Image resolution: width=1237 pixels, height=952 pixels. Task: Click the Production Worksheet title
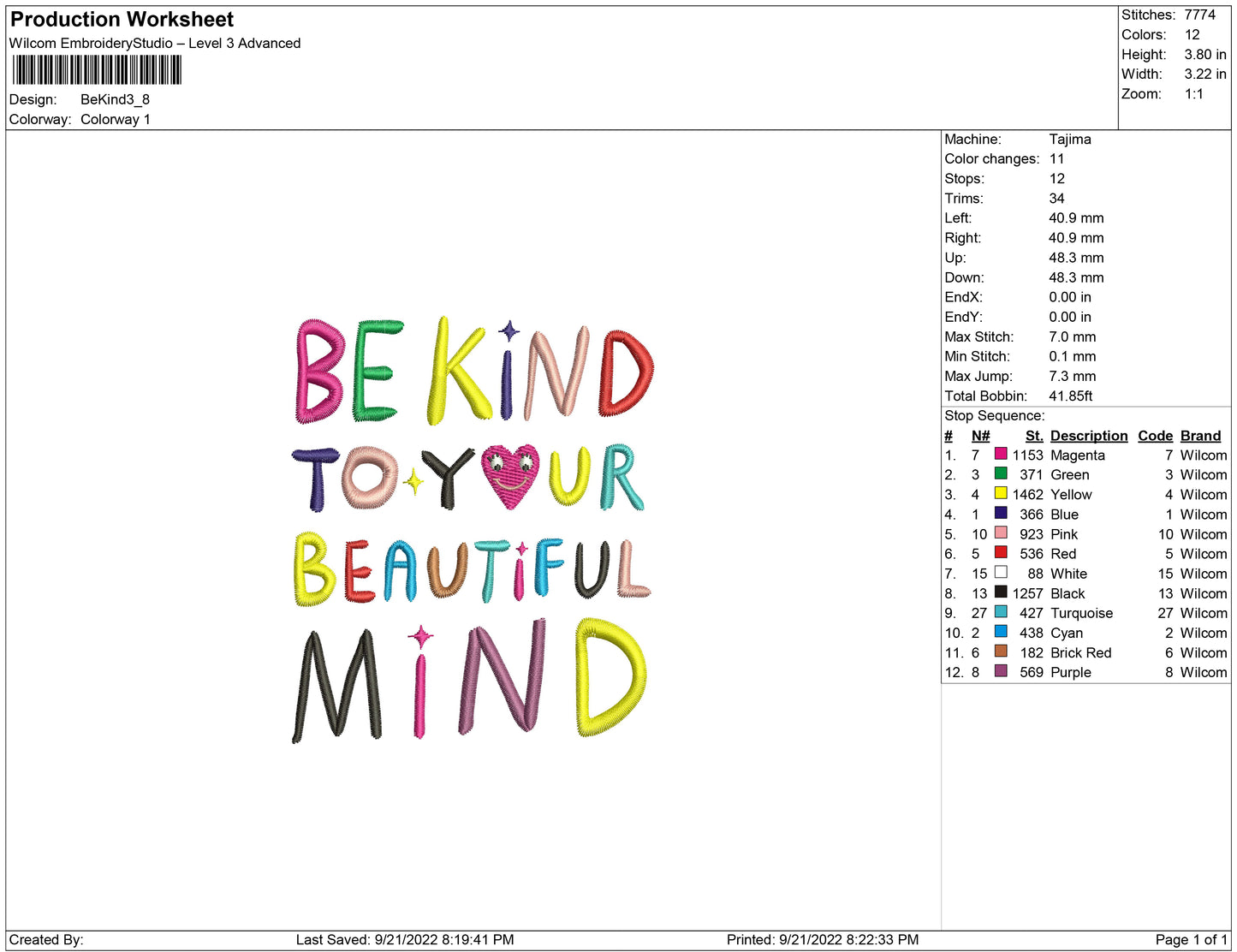122,20
